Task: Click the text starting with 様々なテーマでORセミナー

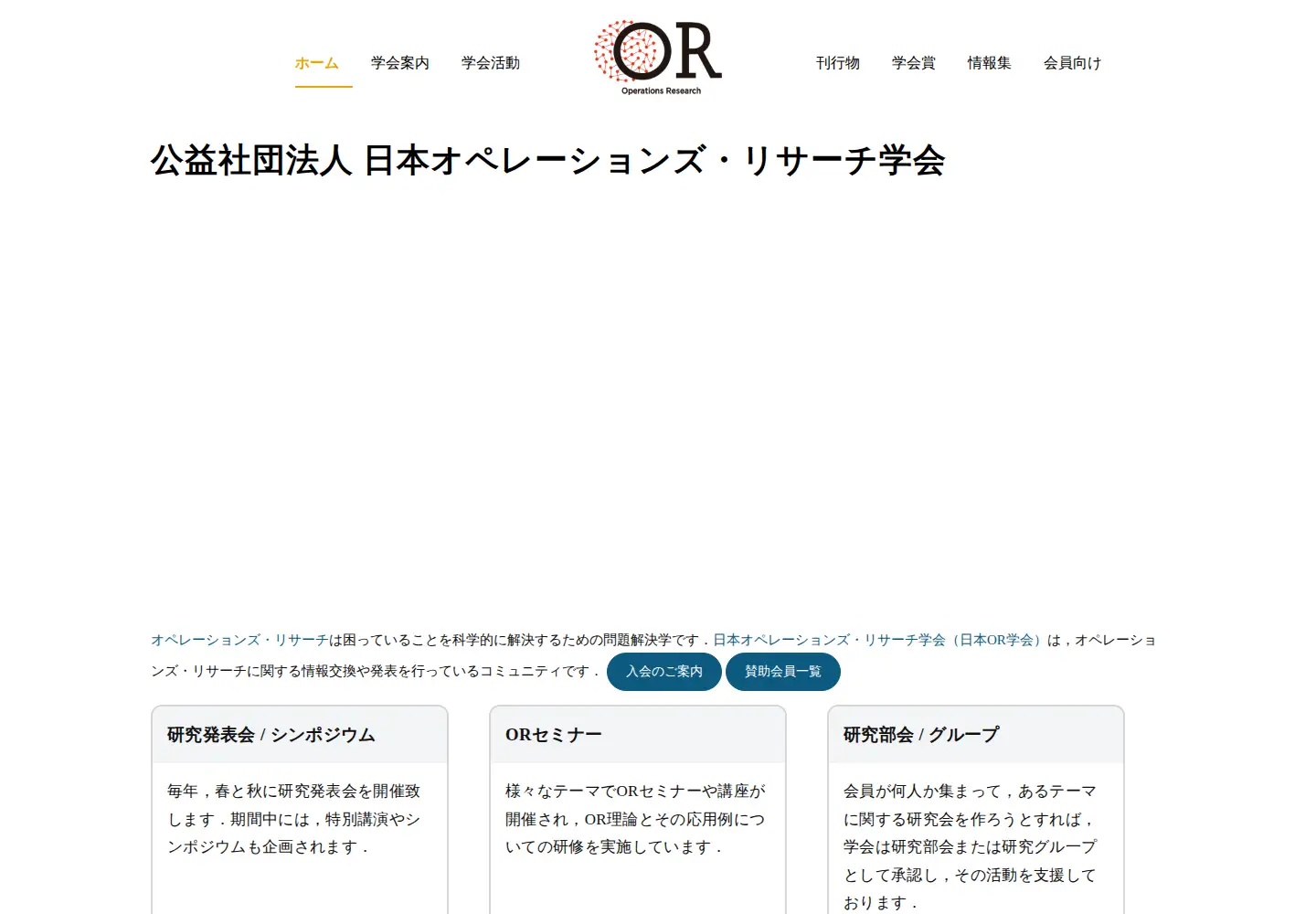Action: [635, 819]
